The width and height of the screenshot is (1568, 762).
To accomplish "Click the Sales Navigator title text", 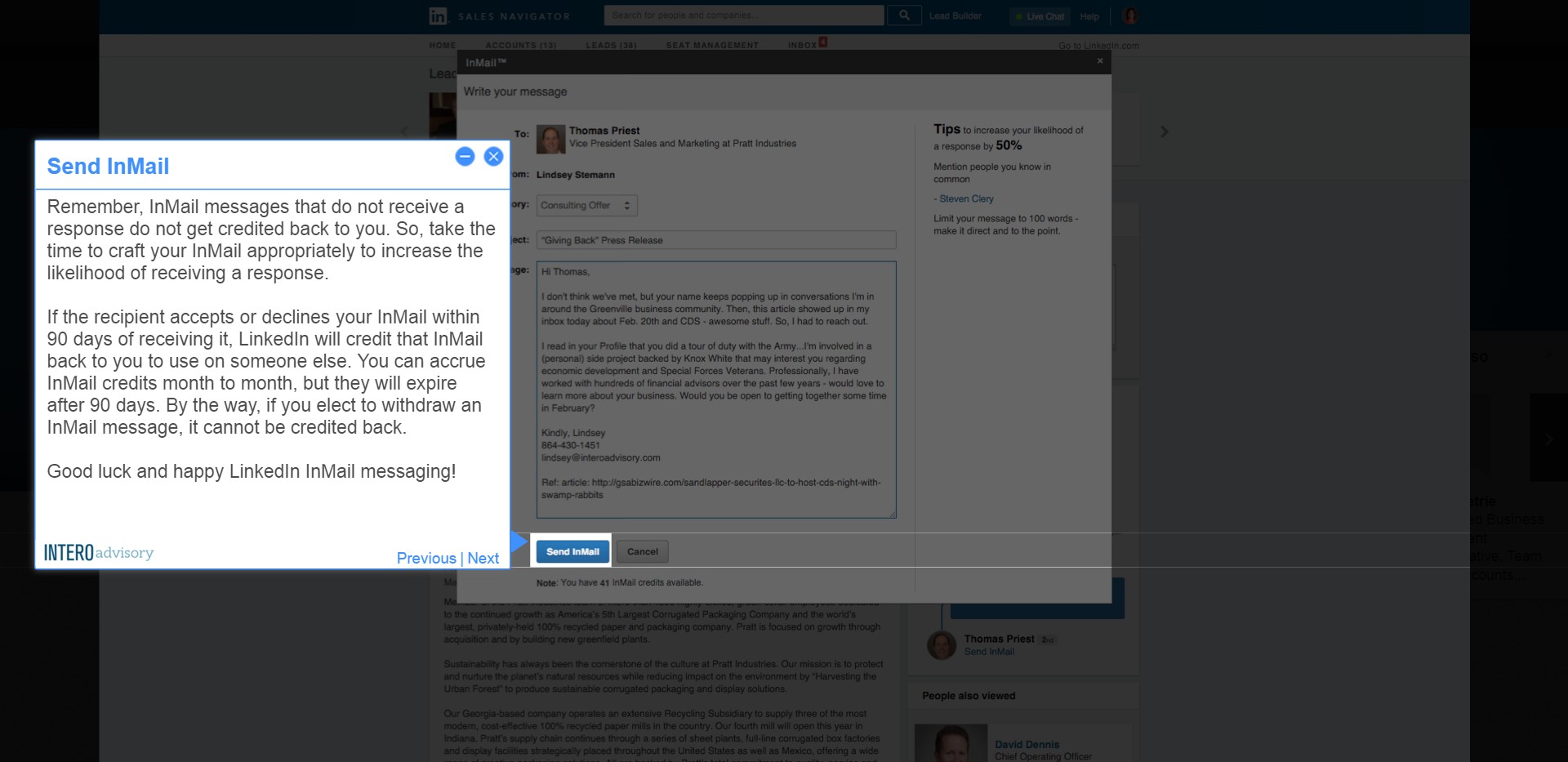I will tap(514, 16).
